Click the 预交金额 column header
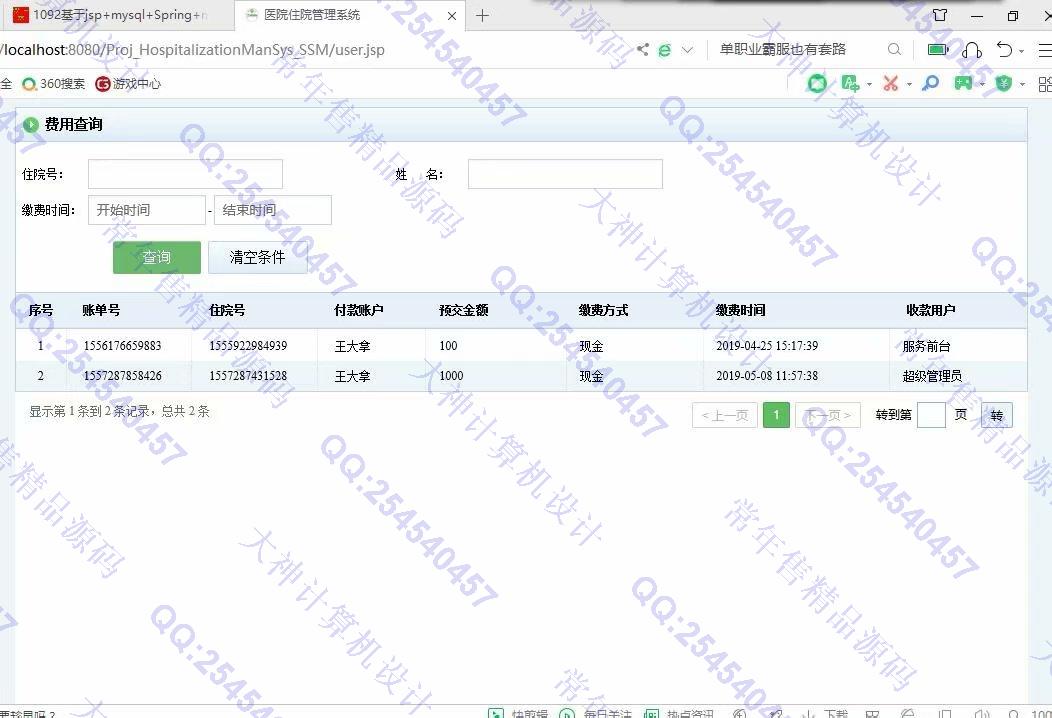Image resolution: width=1052 pixels, height=718 pixels. tap(464, 310)
